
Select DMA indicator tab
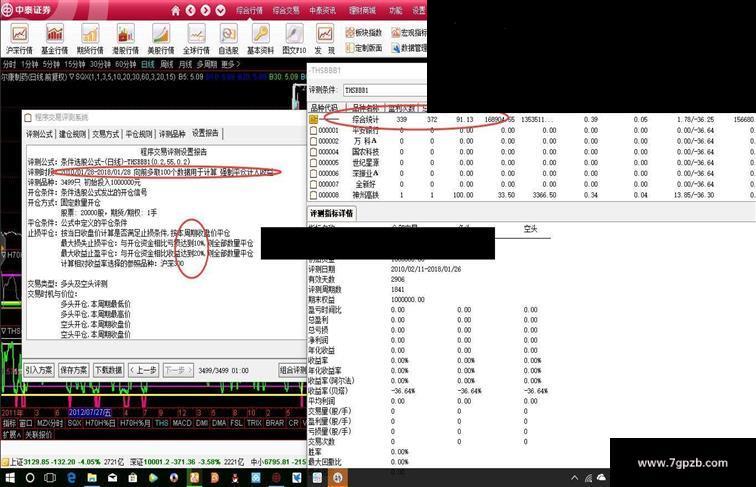pos(219,423)
